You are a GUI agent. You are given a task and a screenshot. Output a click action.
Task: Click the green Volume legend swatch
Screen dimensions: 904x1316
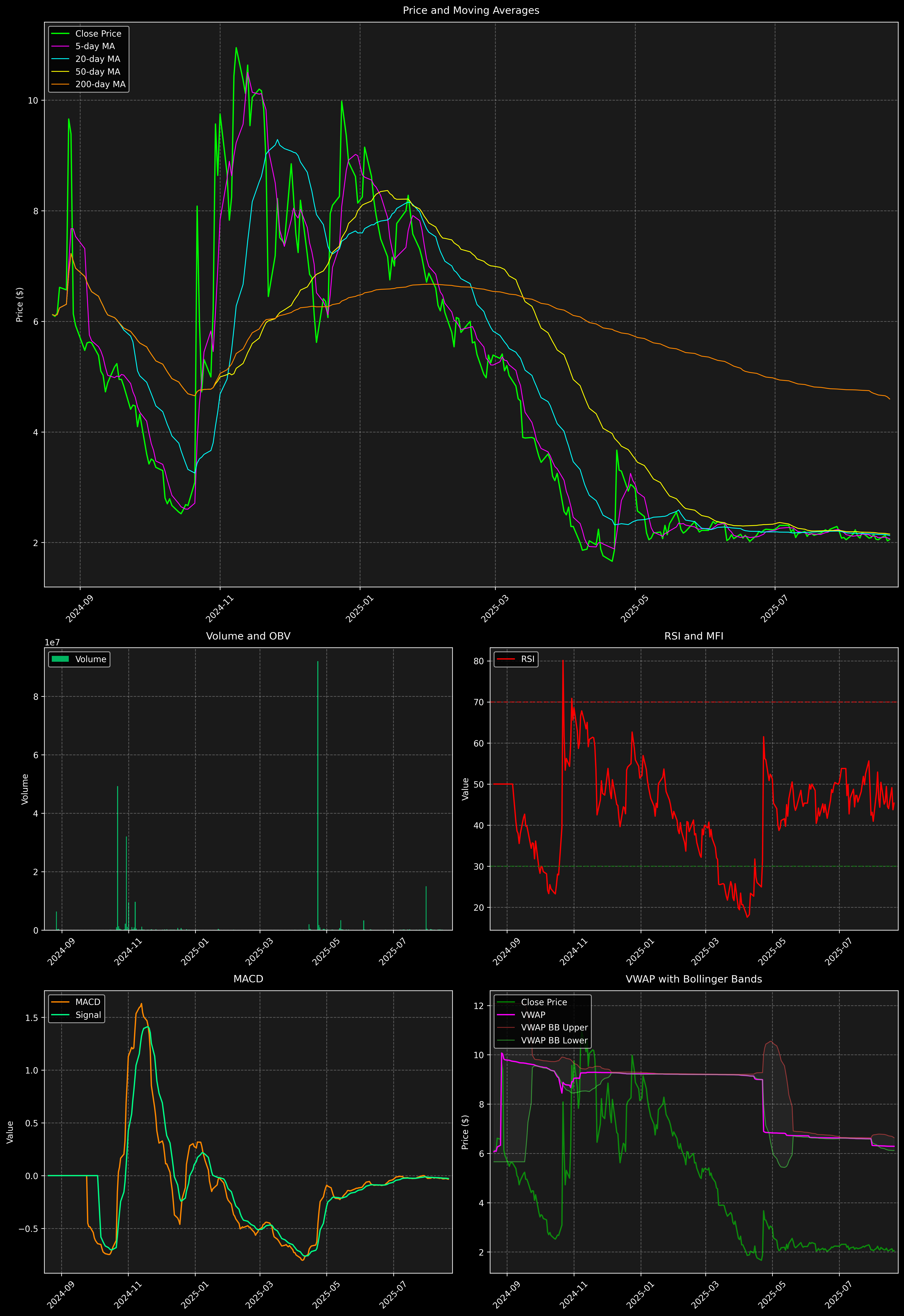(x=60, y=659)
